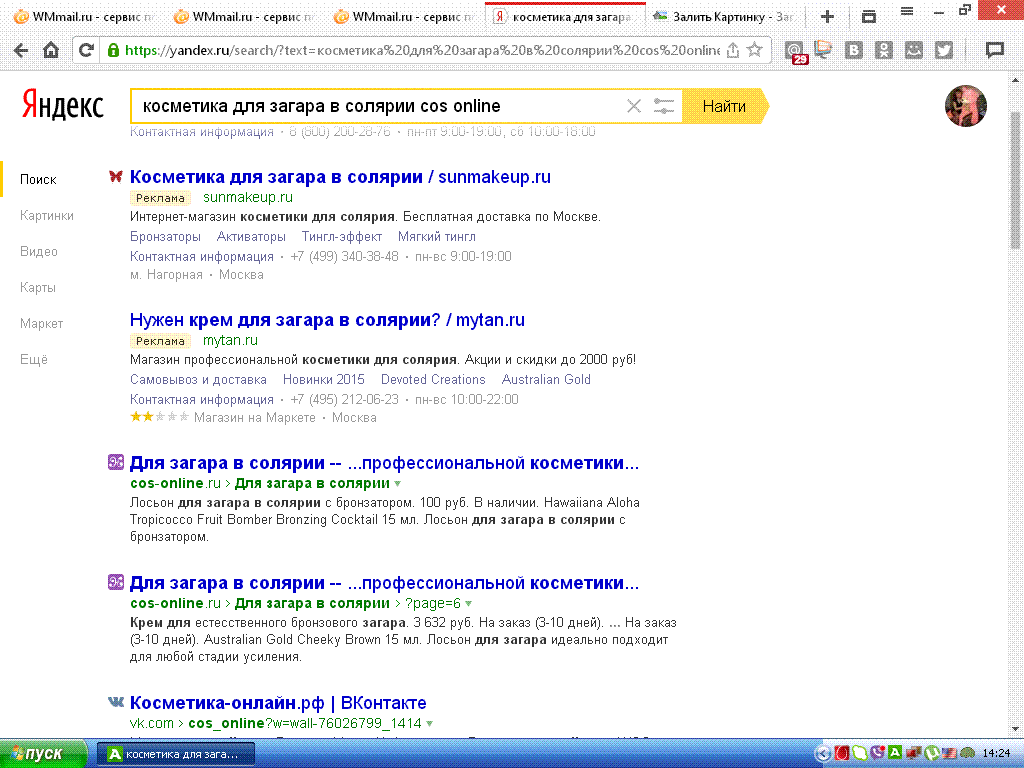The image size is (1024, 768).
Task: Click the green padlock security icon
Action: click(x=114, y=50)
